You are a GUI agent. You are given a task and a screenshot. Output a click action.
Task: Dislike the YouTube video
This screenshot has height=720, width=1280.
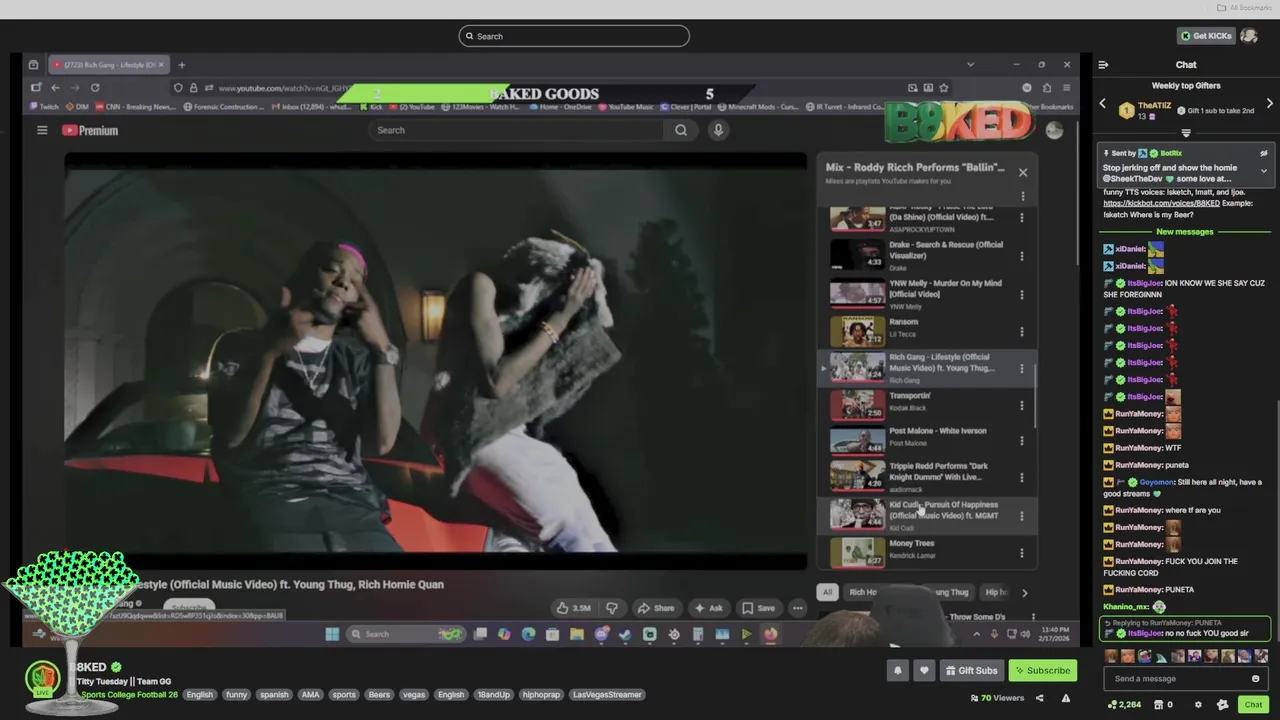pos(612,608)
